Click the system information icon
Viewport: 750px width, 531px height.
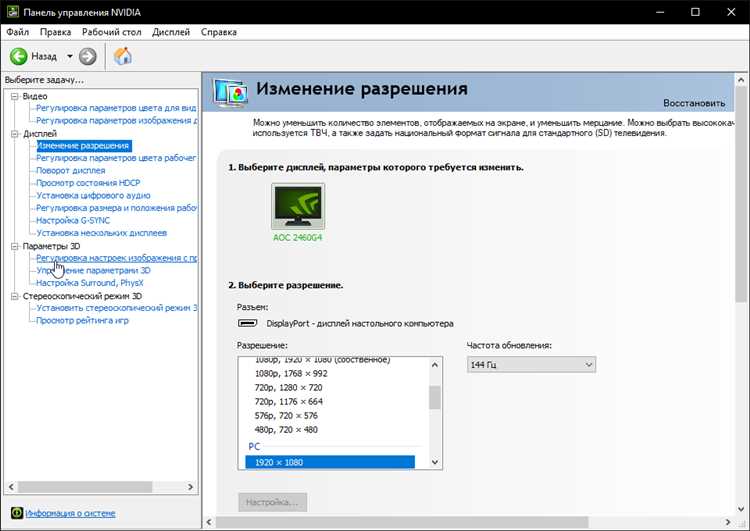click(16, 513)
